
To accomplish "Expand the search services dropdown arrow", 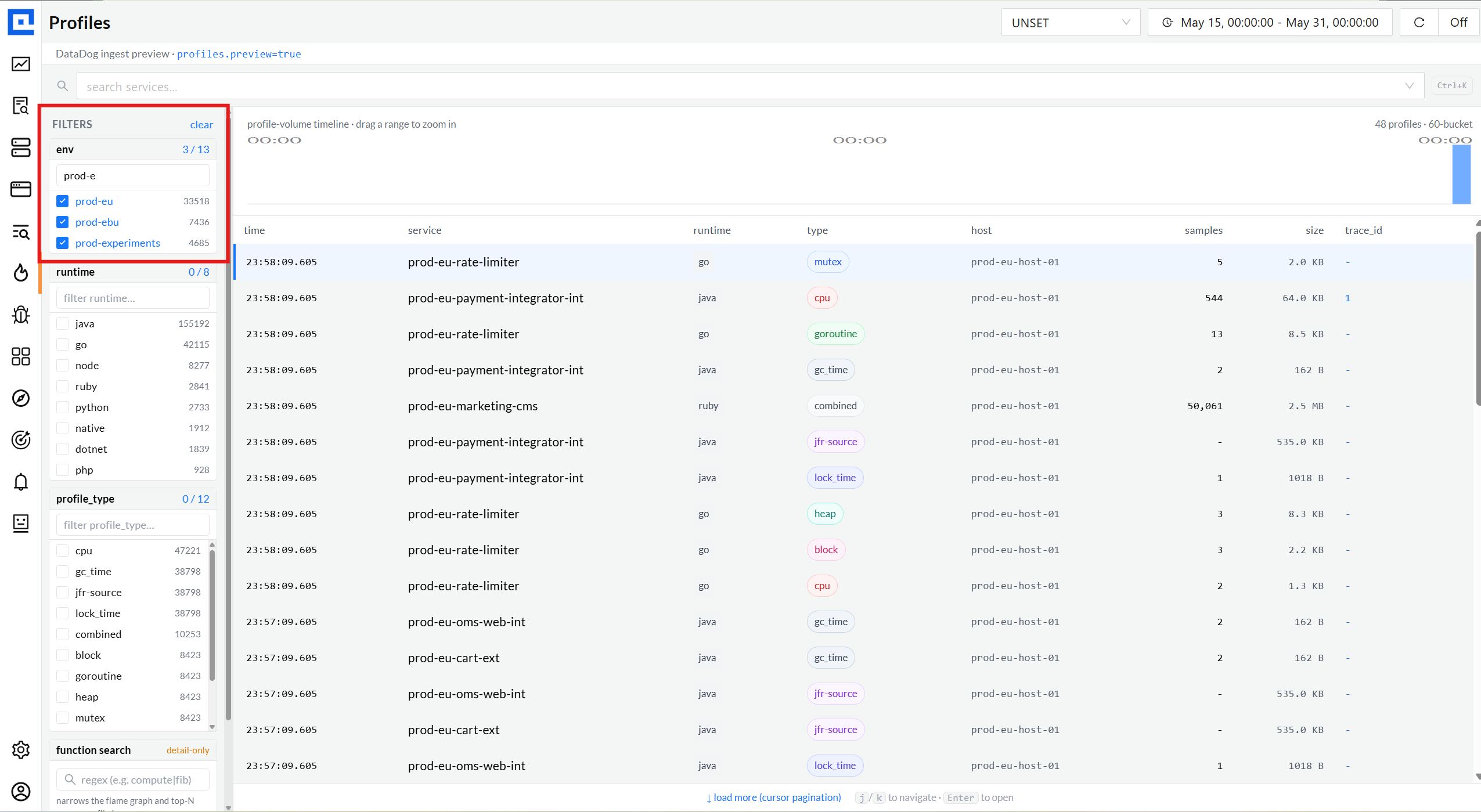I will tap(1409, 86).
